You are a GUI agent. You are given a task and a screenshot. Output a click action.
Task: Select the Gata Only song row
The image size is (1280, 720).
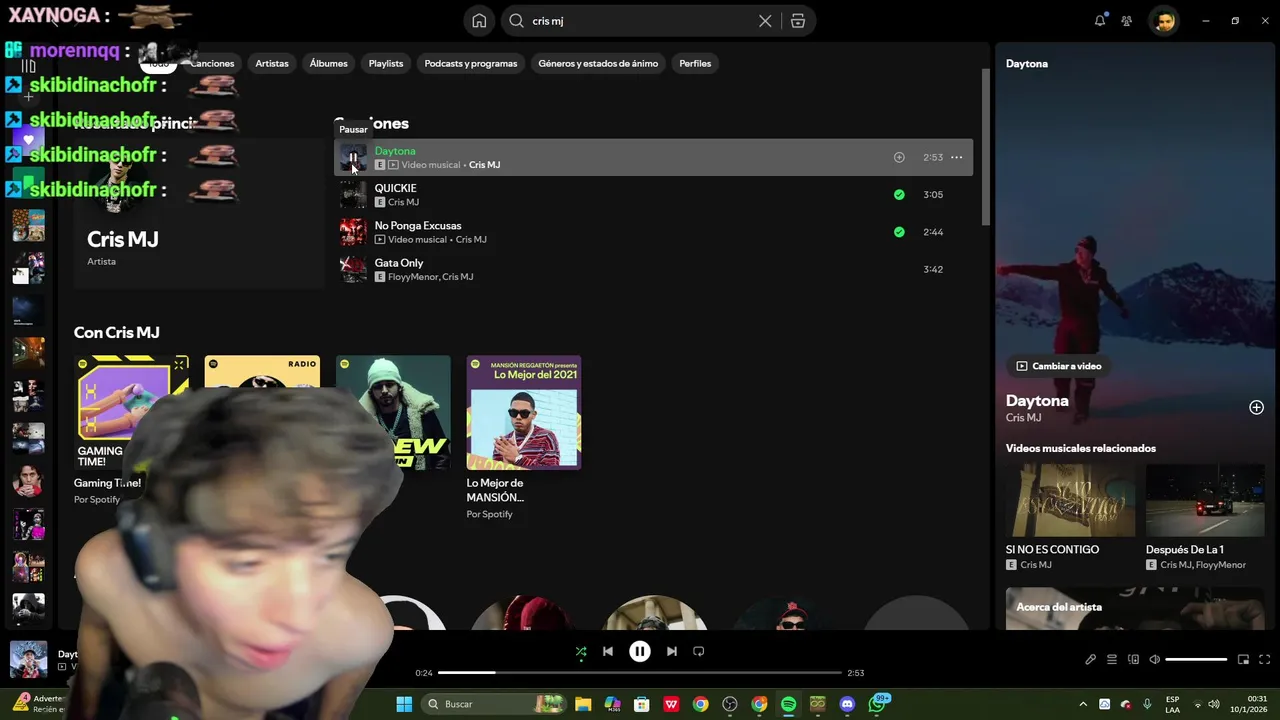[x=653, y=269]
